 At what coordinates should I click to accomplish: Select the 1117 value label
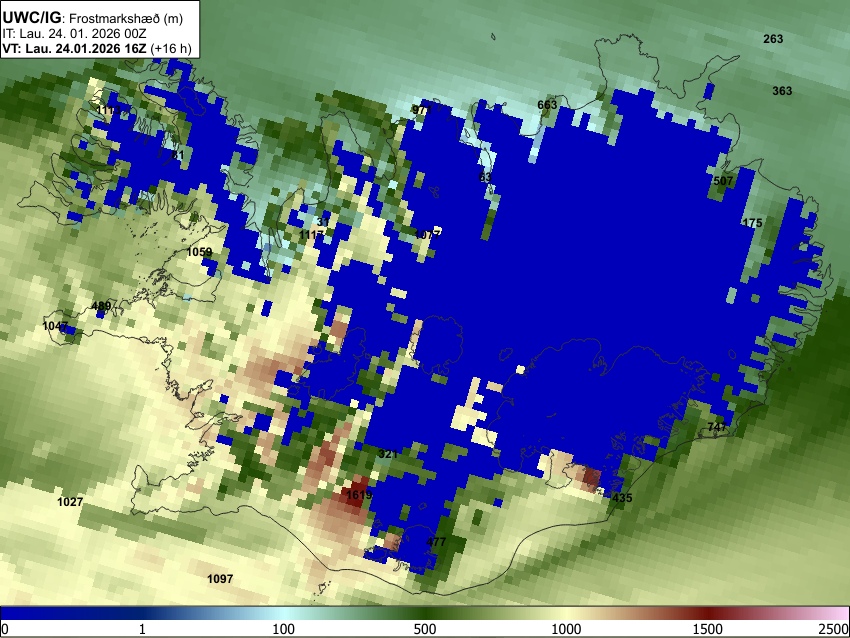click(x=312, y=234)
